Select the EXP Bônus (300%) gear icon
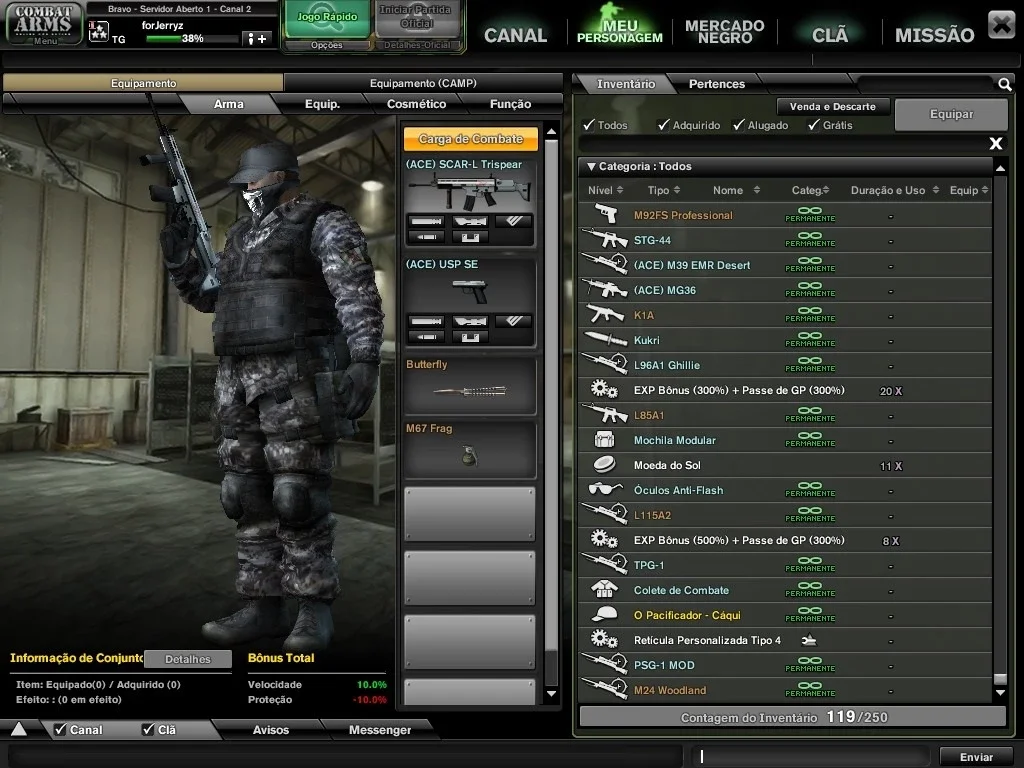The image size is (1024, 768). [604, 389]
